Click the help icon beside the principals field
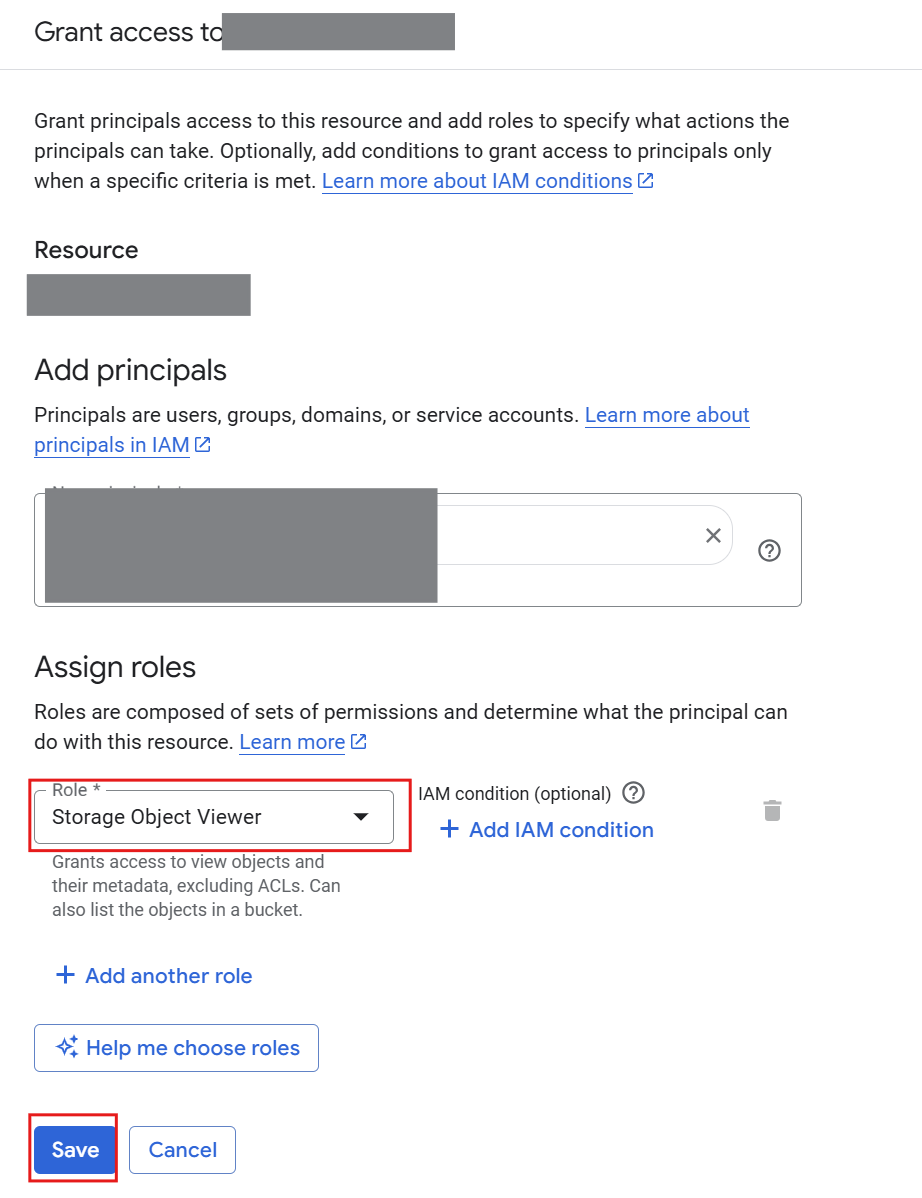Screen dimensions: 922x1198 pos(769,550)
